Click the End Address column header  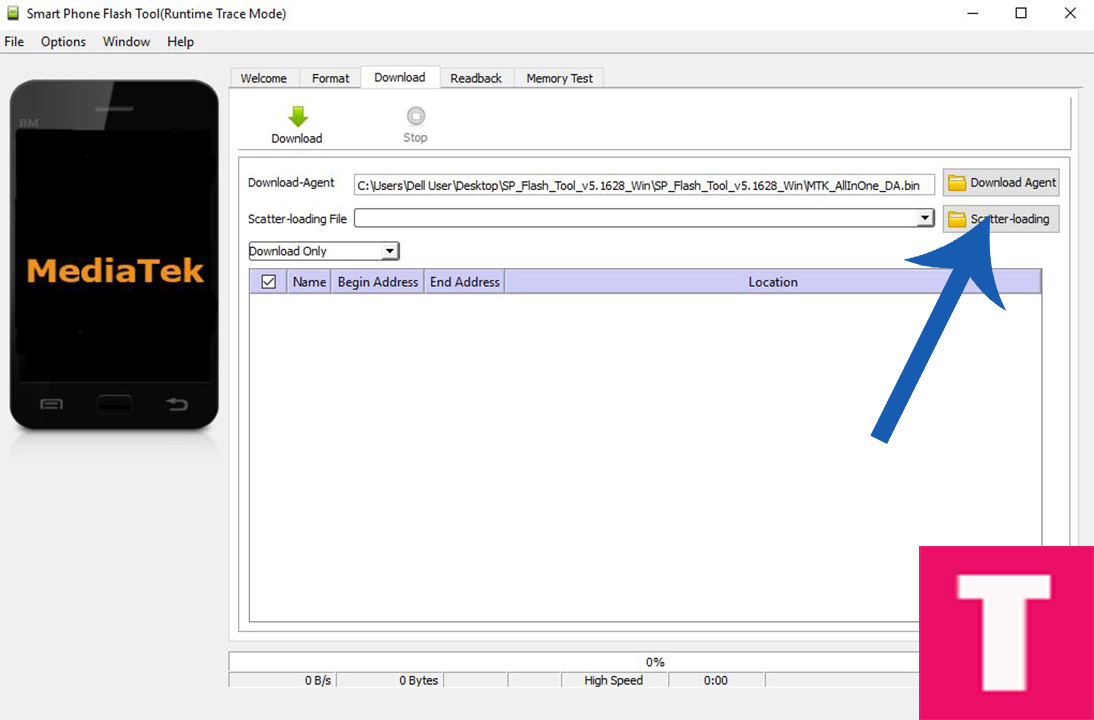pos(465,282)
